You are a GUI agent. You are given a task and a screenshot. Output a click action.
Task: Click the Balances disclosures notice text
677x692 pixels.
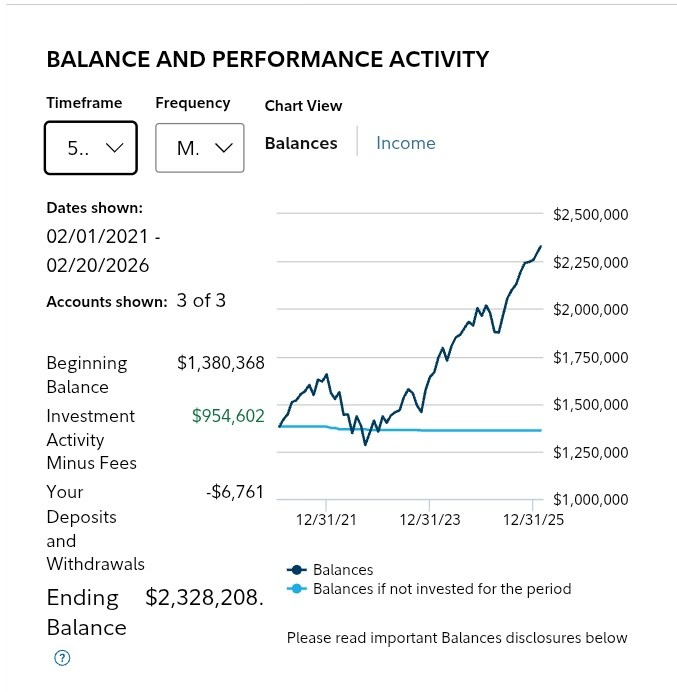click(457, 638)
